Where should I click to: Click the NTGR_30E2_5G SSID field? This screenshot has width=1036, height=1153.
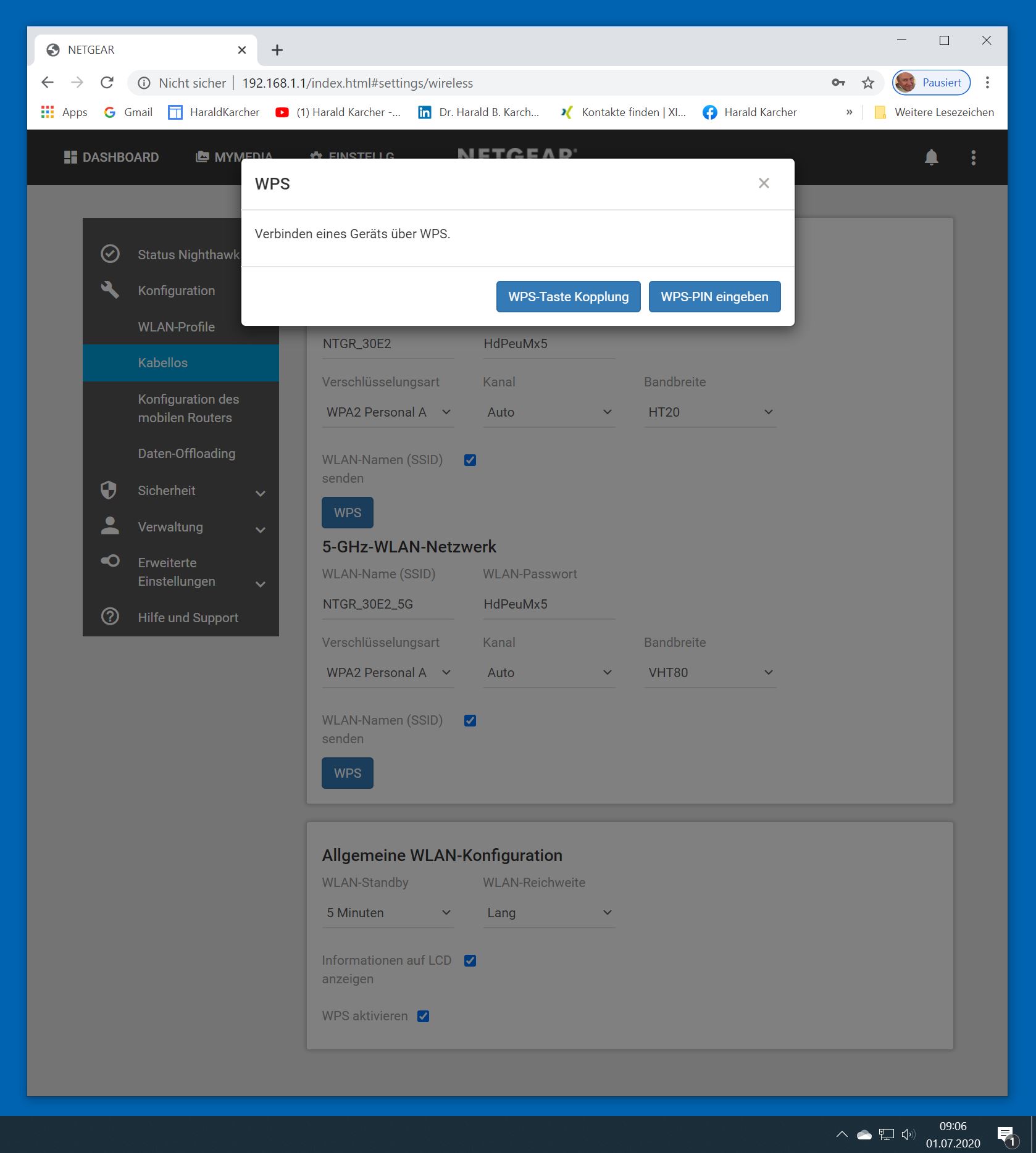point(388,604)
